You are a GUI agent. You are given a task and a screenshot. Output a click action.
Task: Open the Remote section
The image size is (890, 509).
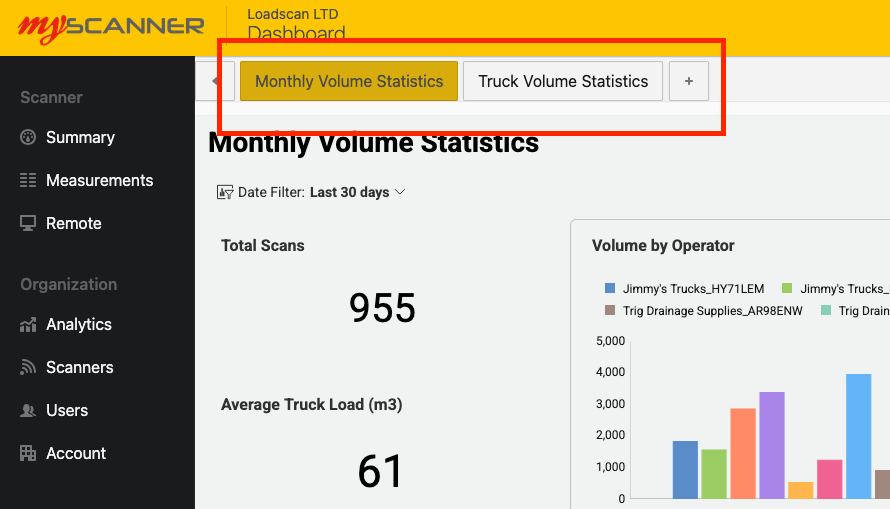[74, 224]
